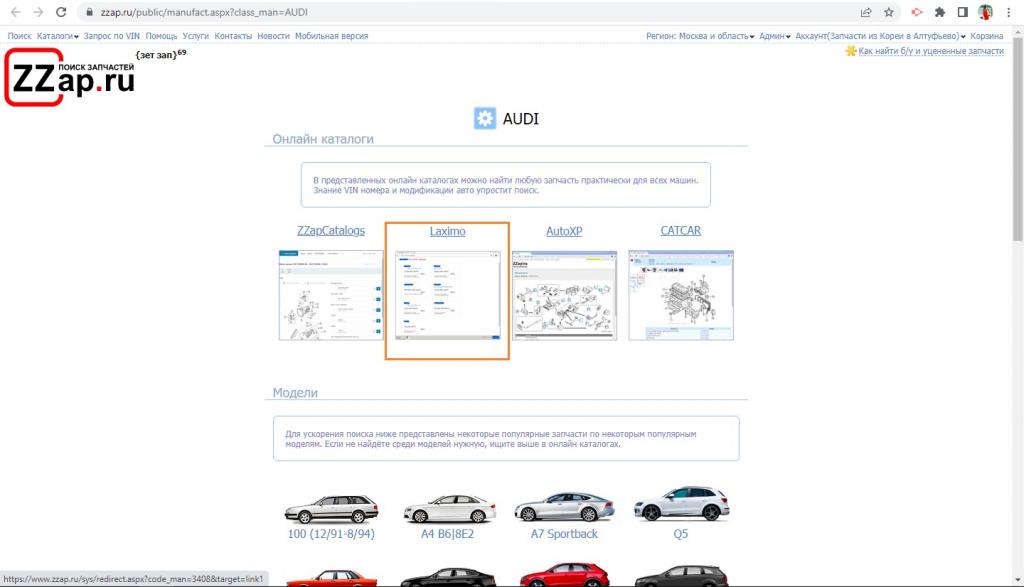Image resolution: width=1024 pixels, height=587 pixels.
Task: Reload the page with the refresh button
Action: 62,13
